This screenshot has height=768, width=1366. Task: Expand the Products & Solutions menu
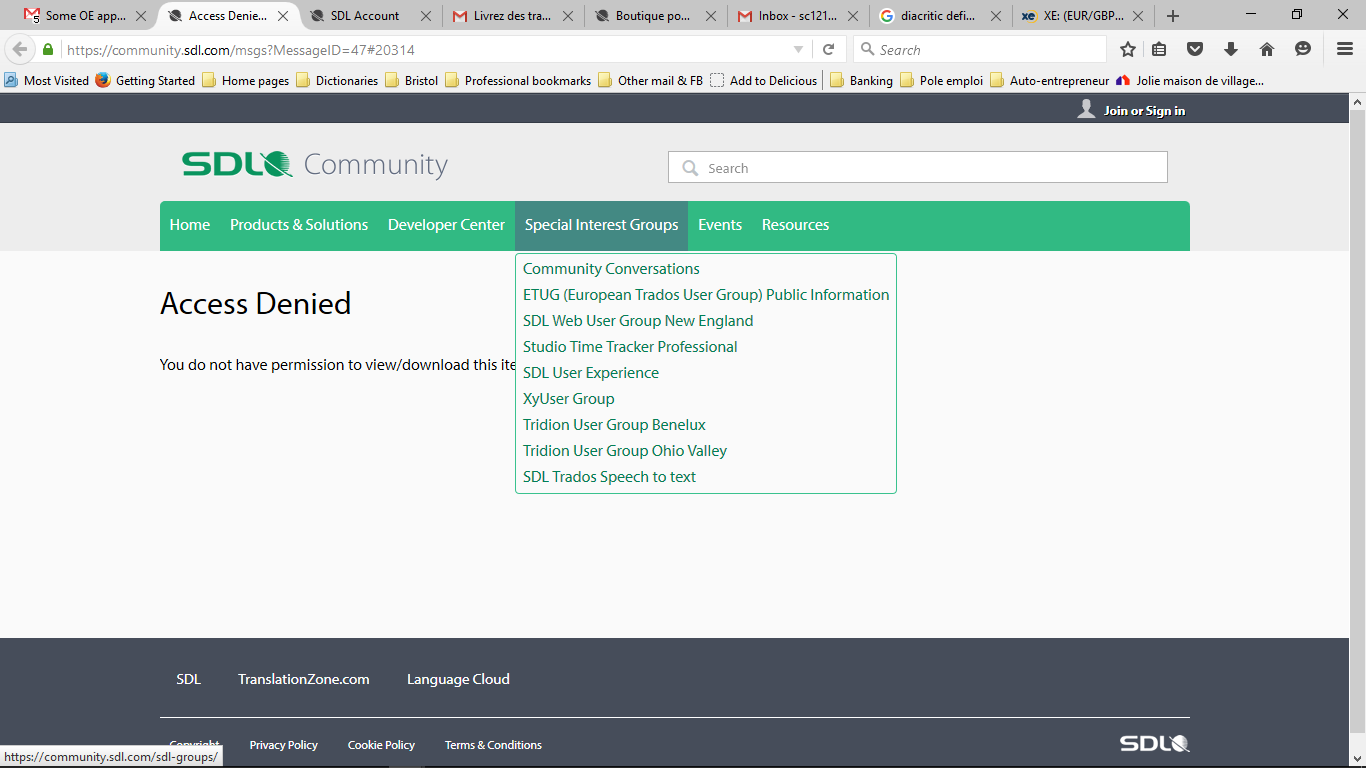(x=299, y=225)
